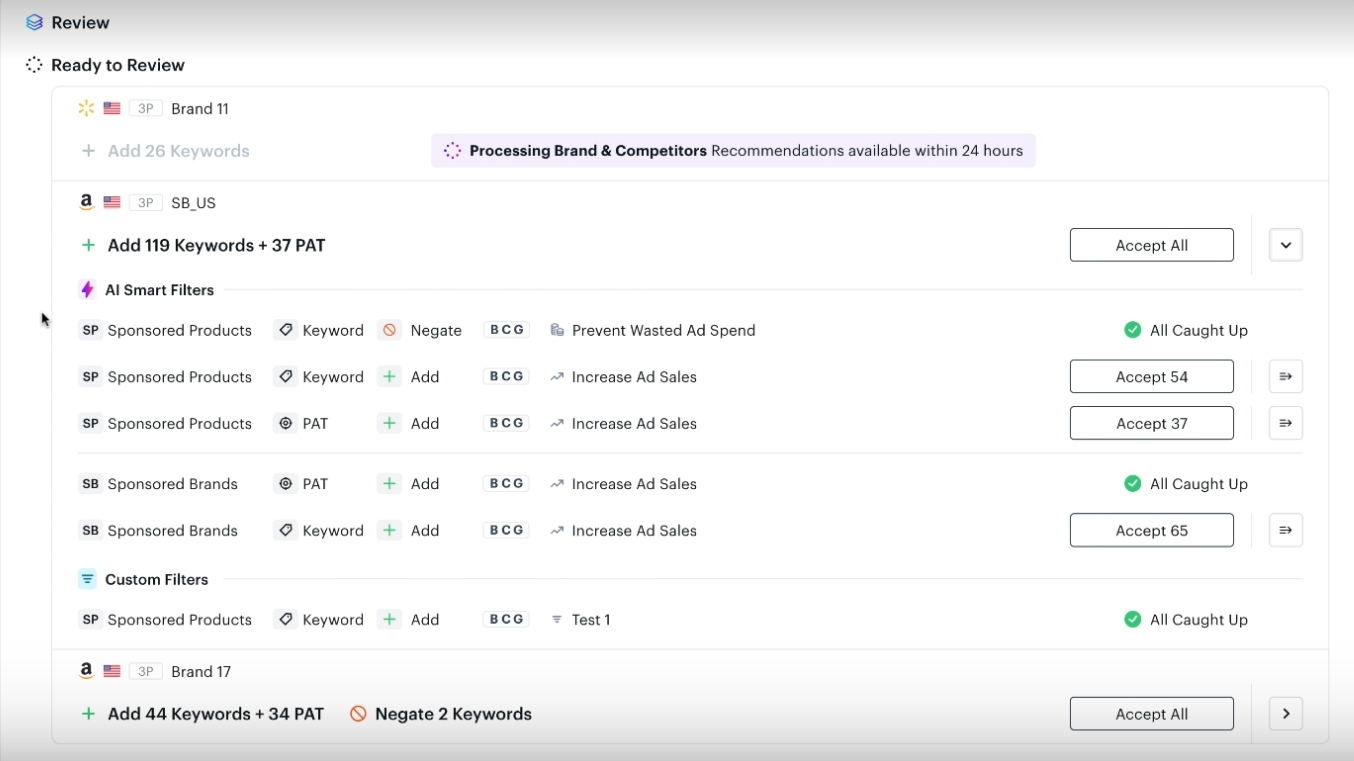Viewport: 1354px width, 761px height.
Task: Click the green check in the Negate row
Action: (x=1132, y=330)
